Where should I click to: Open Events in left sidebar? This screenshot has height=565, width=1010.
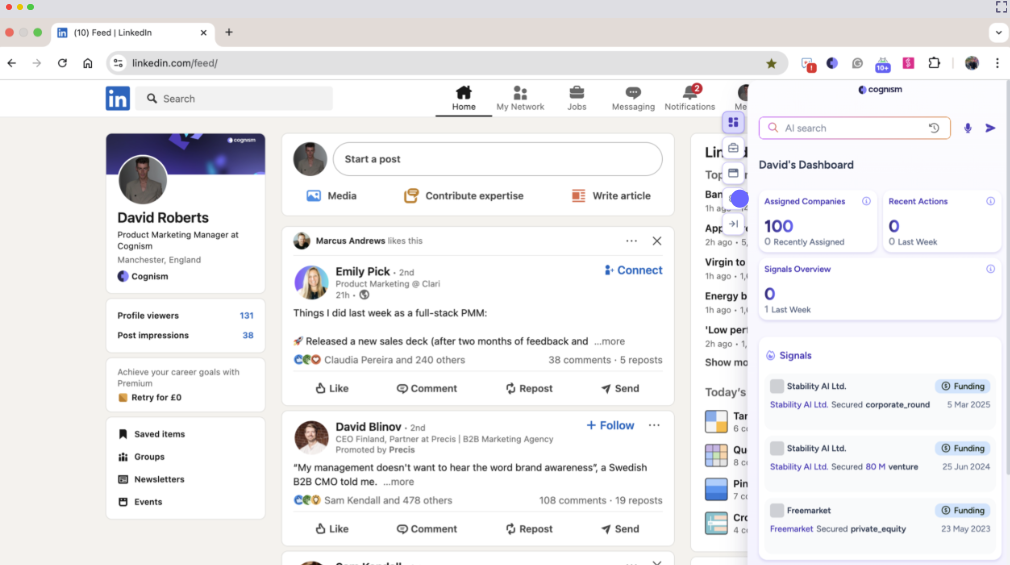click(x=140, y=502)
